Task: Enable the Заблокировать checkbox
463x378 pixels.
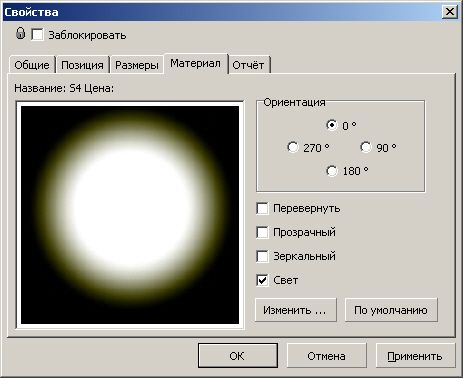Action: pos(37,34)
